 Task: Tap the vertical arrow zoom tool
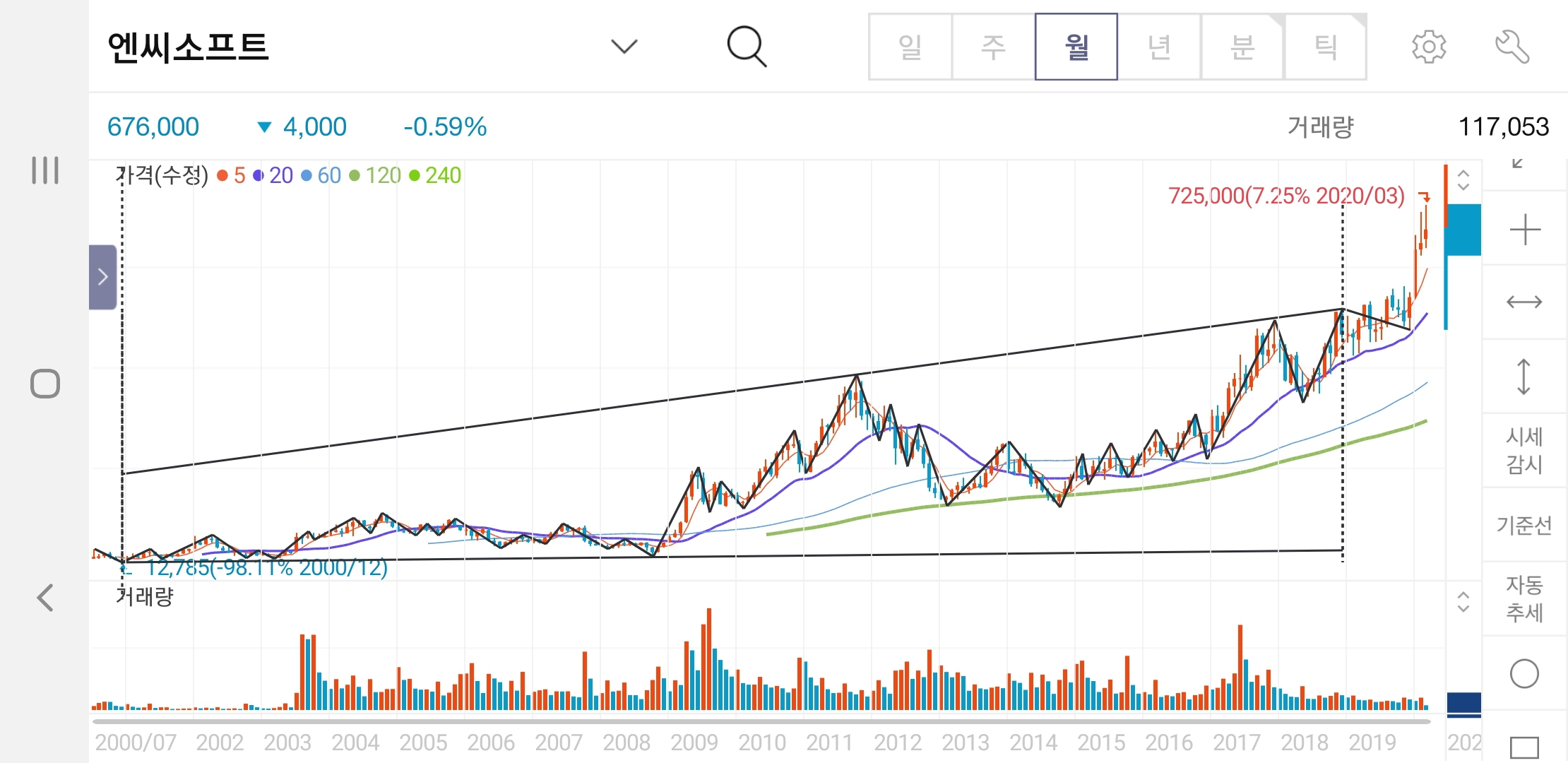(x=1525, y=377)
